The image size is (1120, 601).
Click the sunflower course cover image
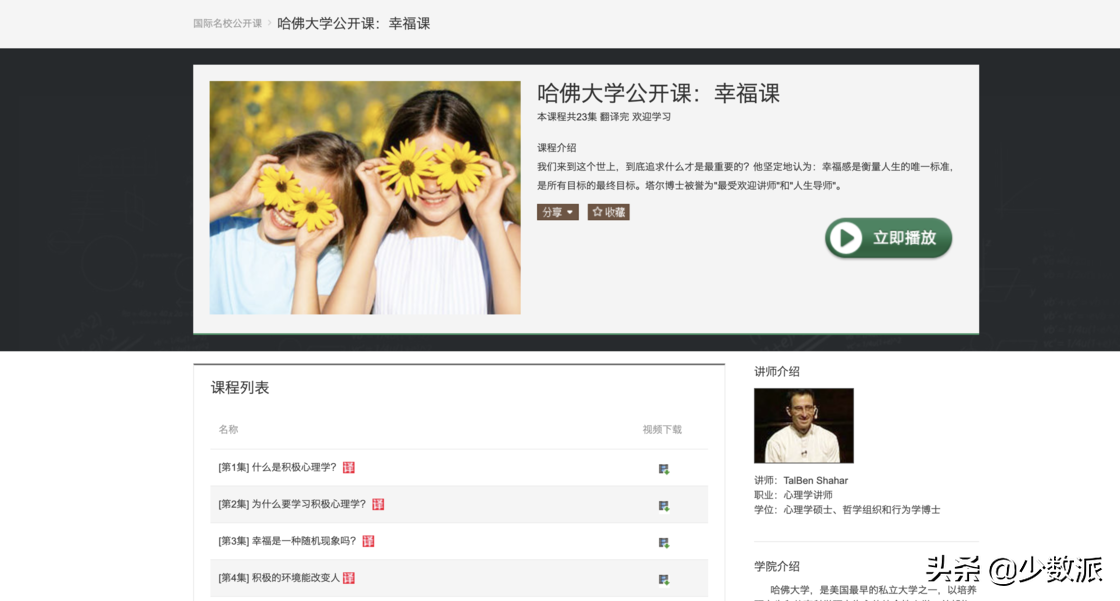(x=365, y=196)
